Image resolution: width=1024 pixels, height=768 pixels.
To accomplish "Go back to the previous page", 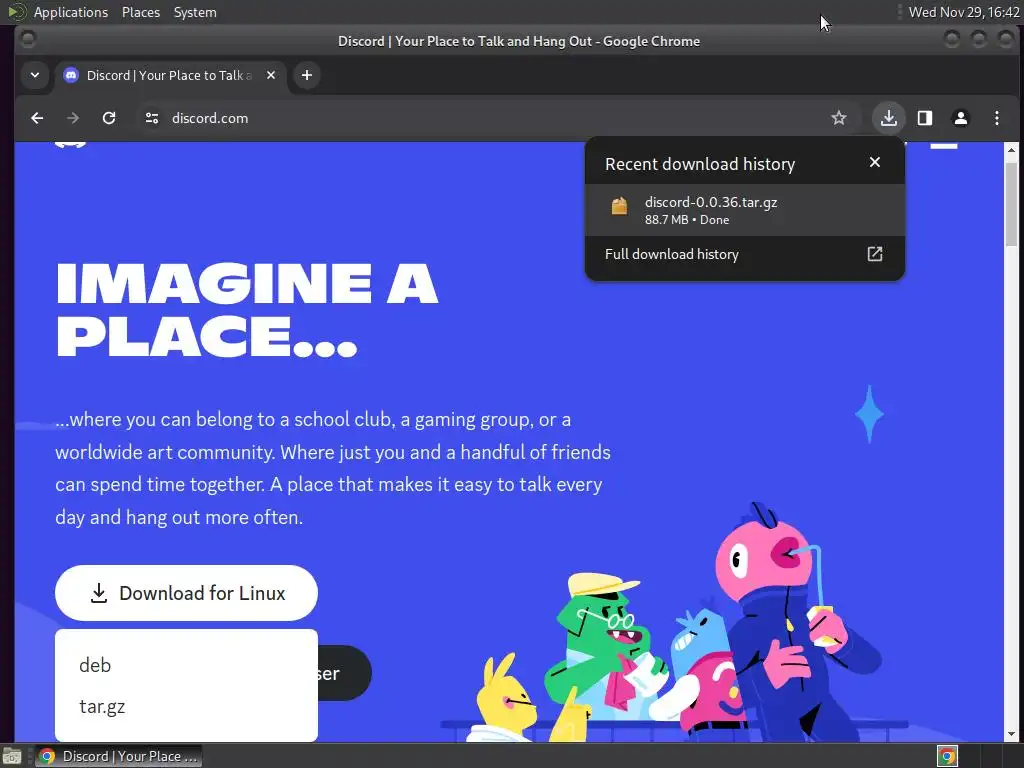I will 37,118.
